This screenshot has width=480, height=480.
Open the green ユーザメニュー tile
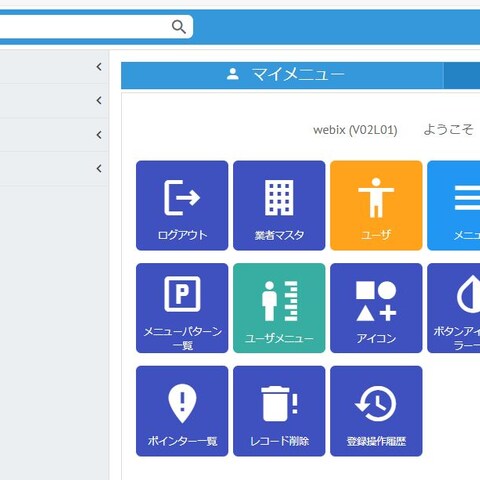coord(279,308)
